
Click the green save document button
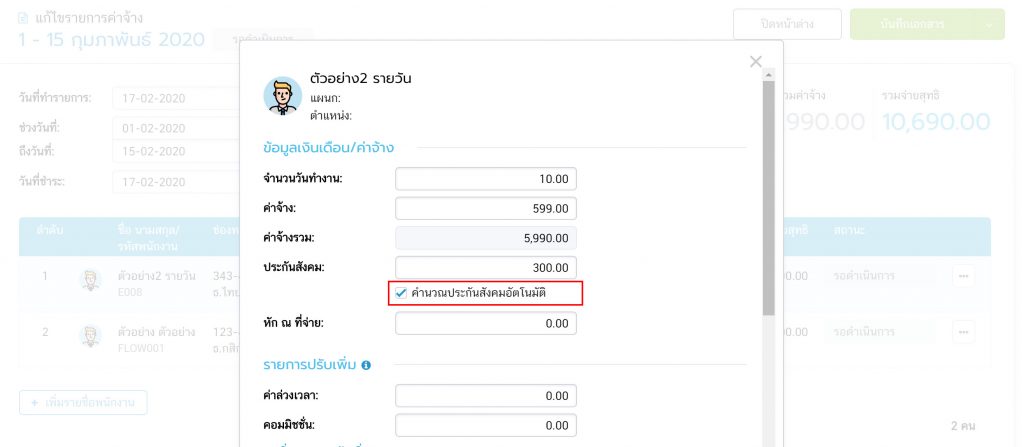click(x=912, y=24)
